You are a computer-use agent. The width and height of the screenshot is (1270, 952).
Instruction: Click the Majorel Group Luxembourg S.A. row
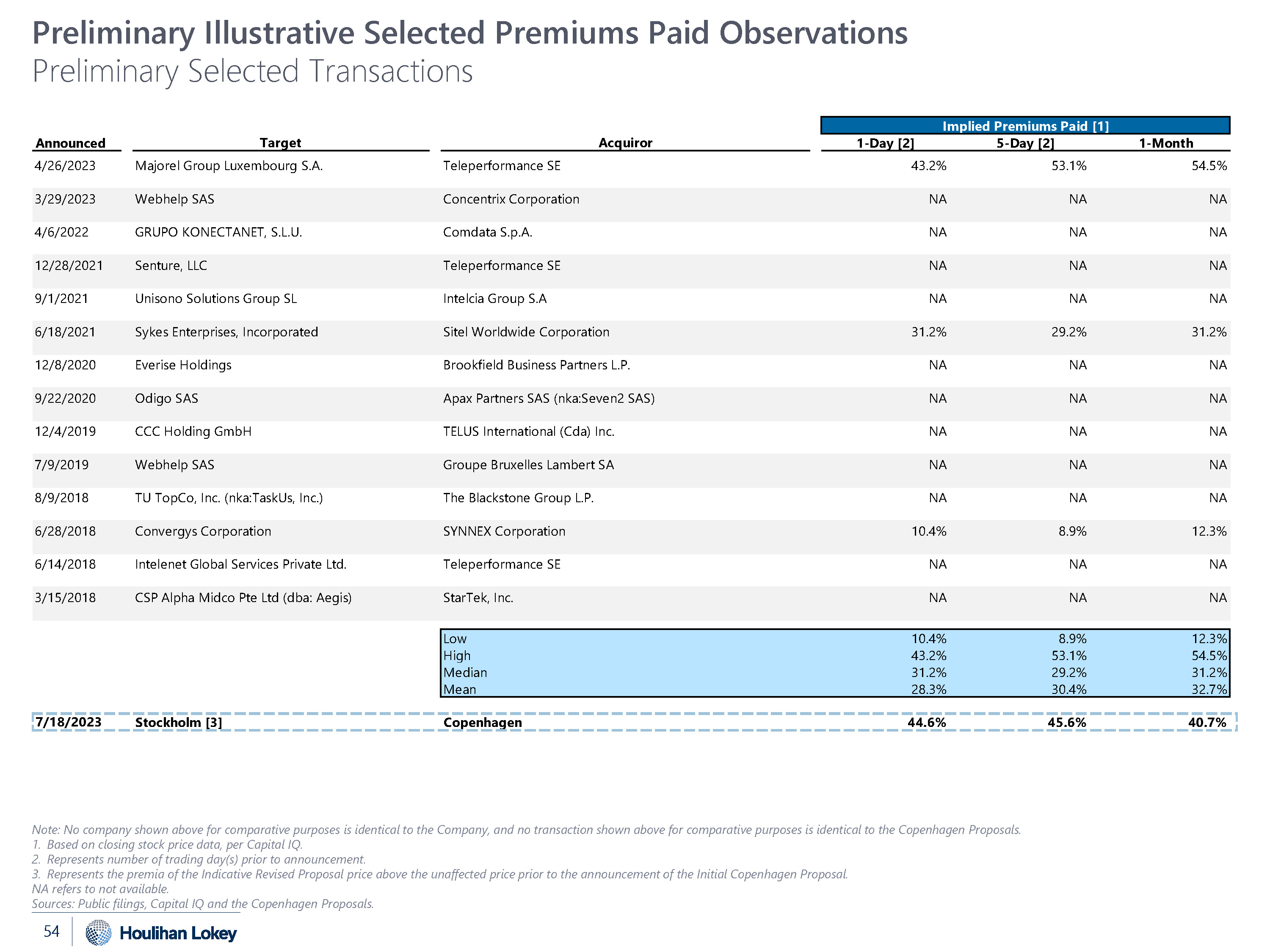coord(229,166)
